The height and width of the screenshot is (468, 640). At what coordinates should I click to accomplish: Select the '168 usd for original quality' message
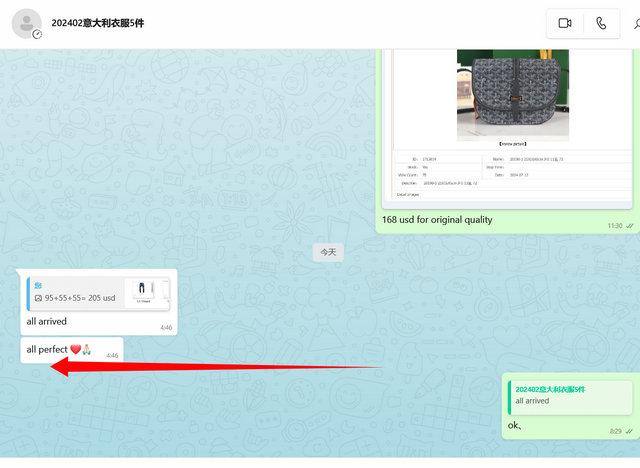(437, 220)
